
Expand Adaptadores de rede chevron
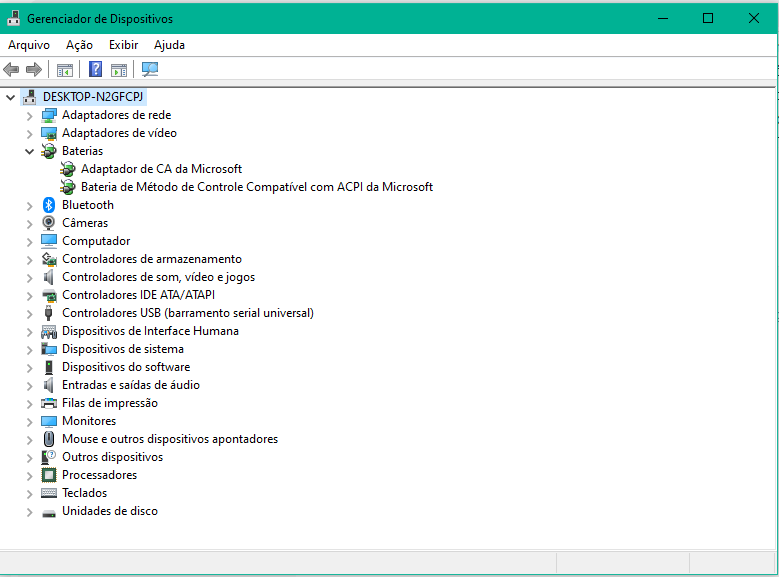[x=29, y=116]
